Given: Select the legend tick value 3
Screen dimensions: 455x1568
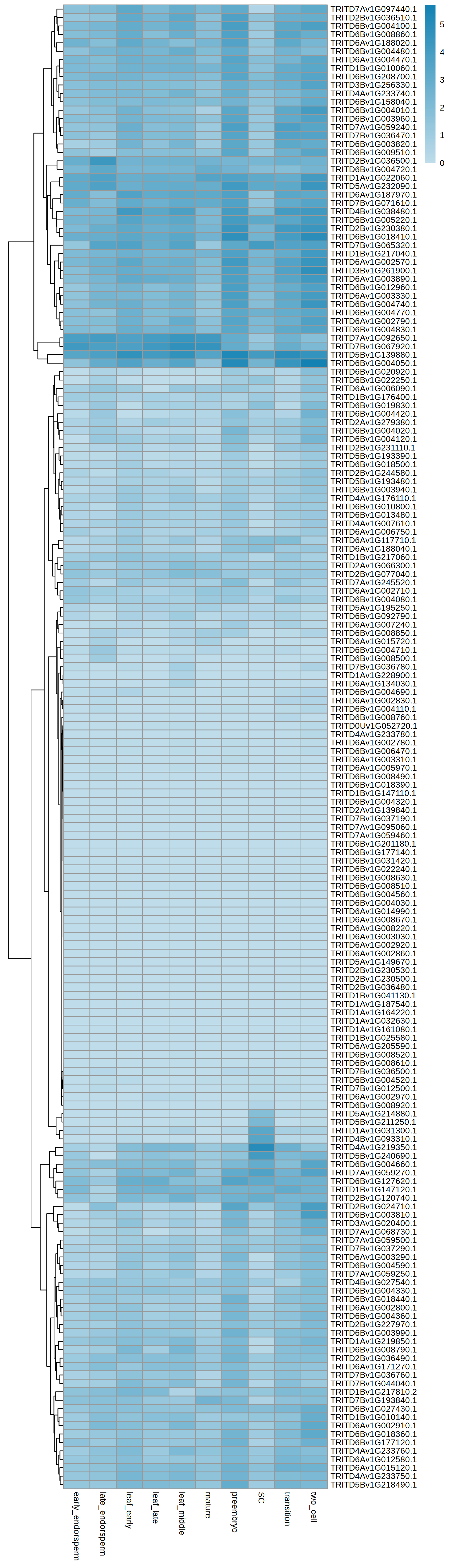Looking at the screenshot, I should pos(442,80).
